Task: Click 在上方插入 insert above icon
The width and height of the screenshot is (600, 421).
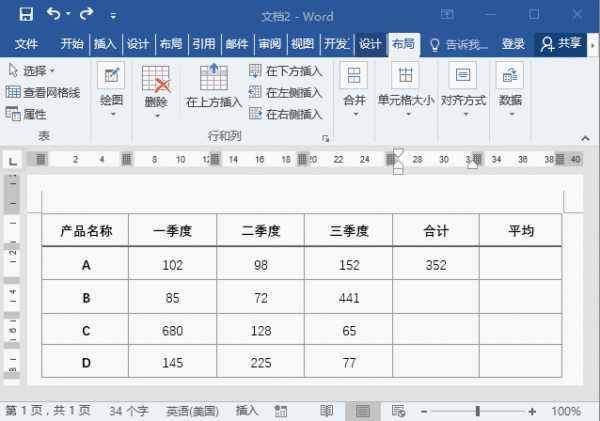Action: coord(214,77)
